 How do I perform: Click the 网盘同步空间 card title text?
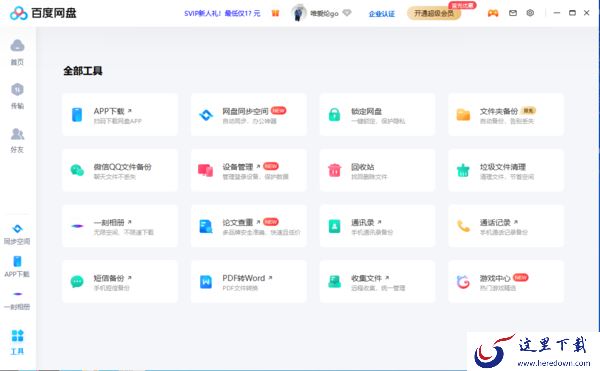coord(245,111)
